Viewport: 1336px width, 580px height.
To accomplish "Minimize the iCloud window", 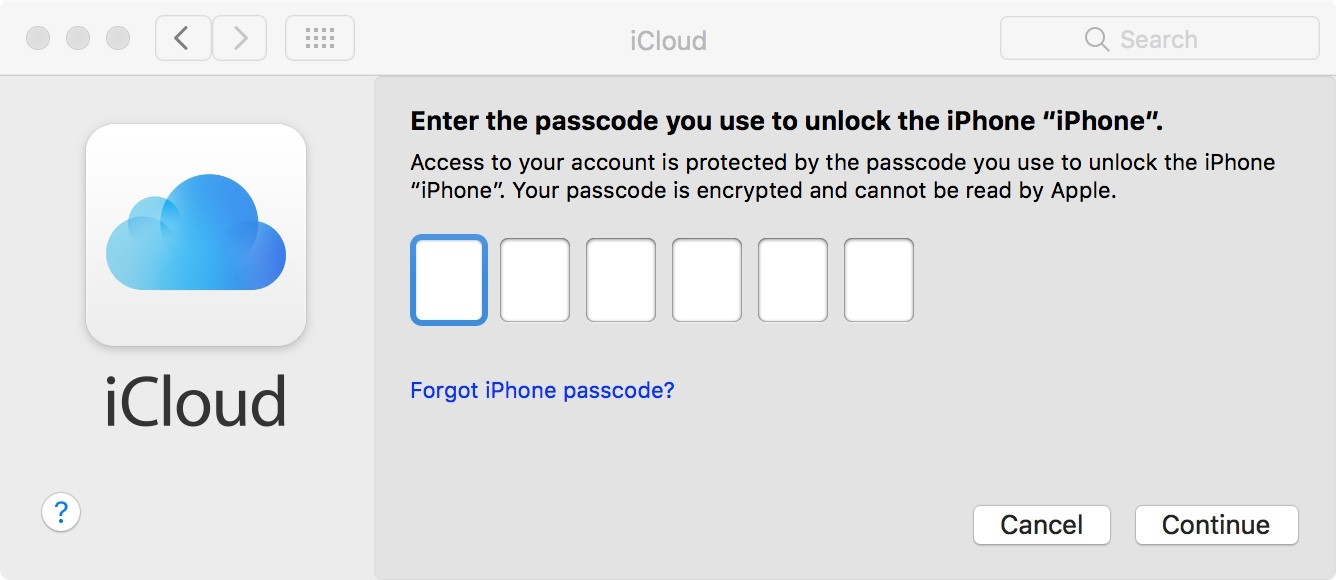I will (78, 39).
